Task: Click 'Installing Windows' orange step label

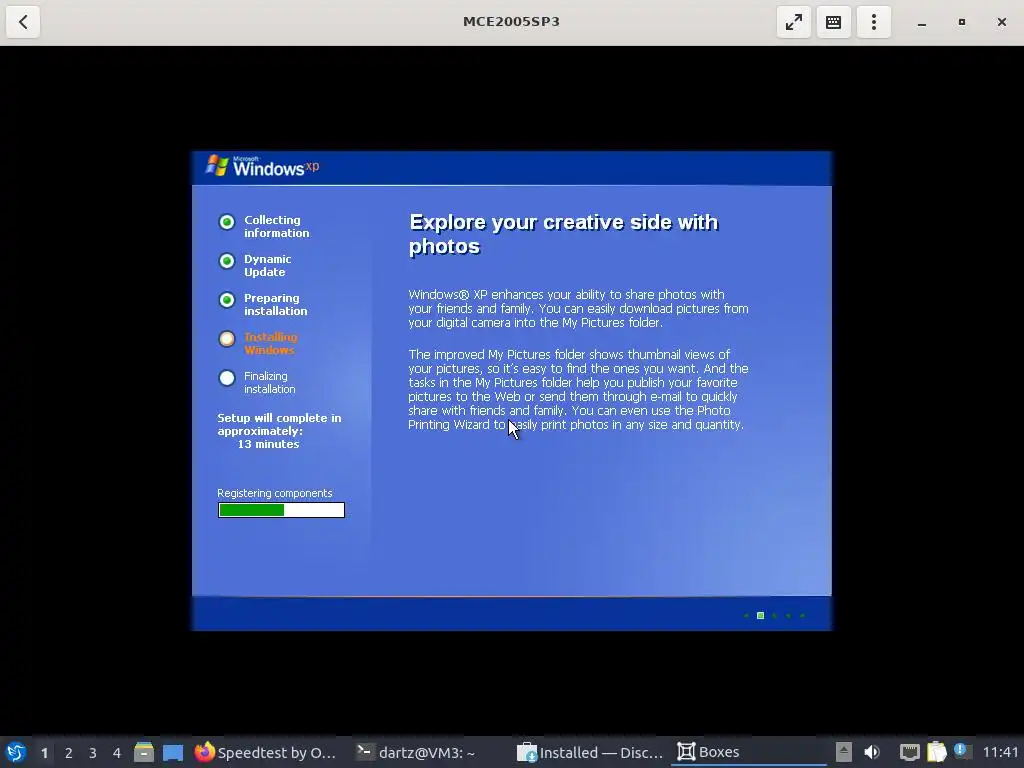Action: pyautogui.click(x=270, y=344)
